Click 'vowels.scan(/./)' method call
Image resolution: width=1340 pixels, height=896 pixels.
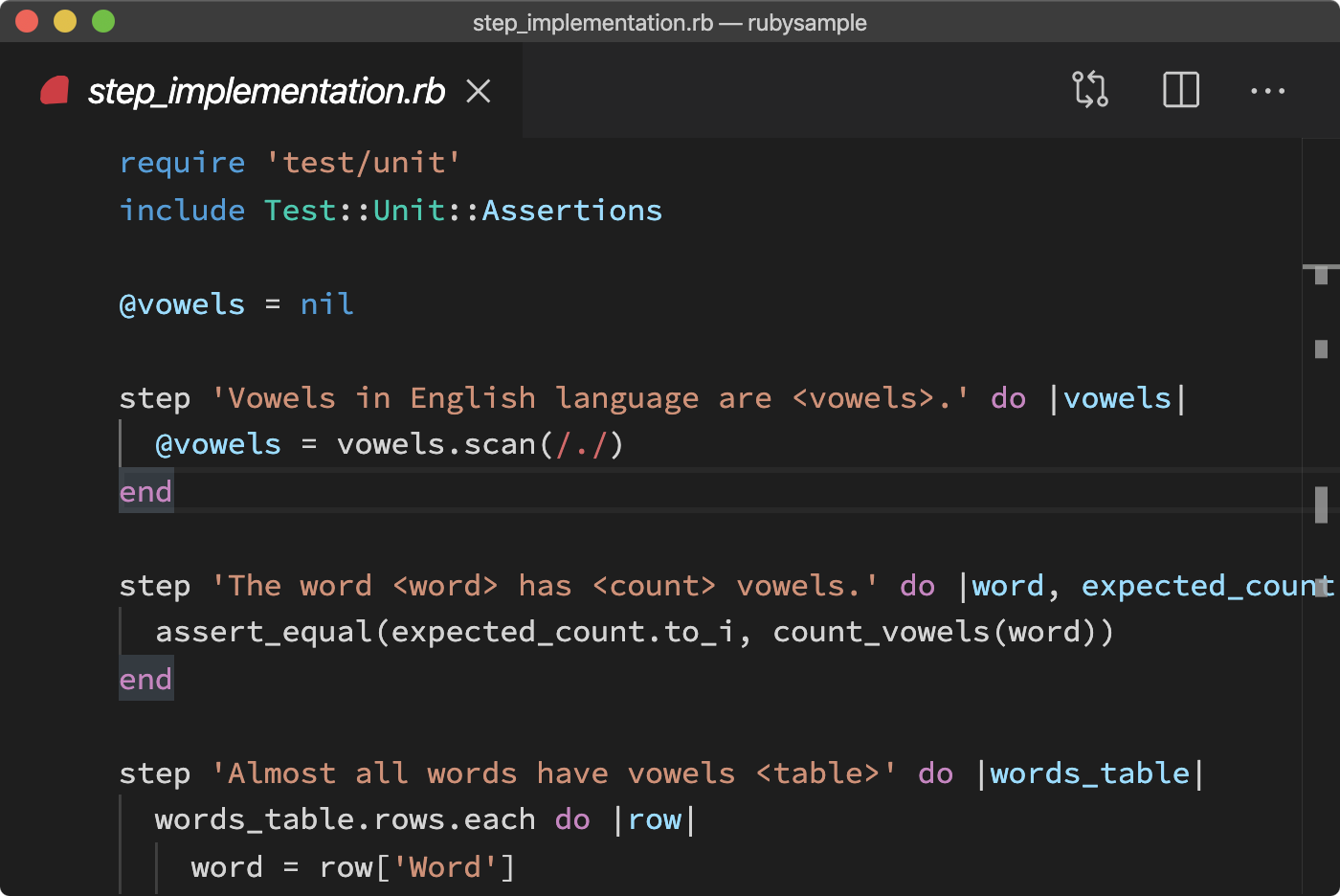tap(480, 445)
